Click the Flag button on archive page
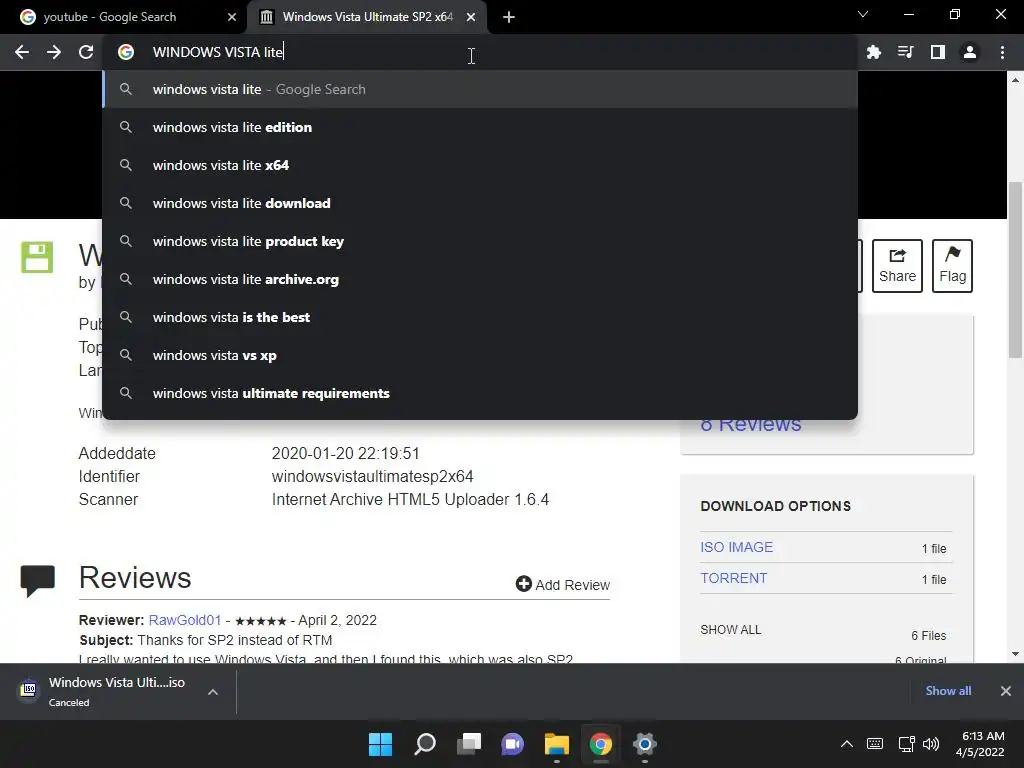The width and height of the screenshot is (1024, 768). coord(952,266)
